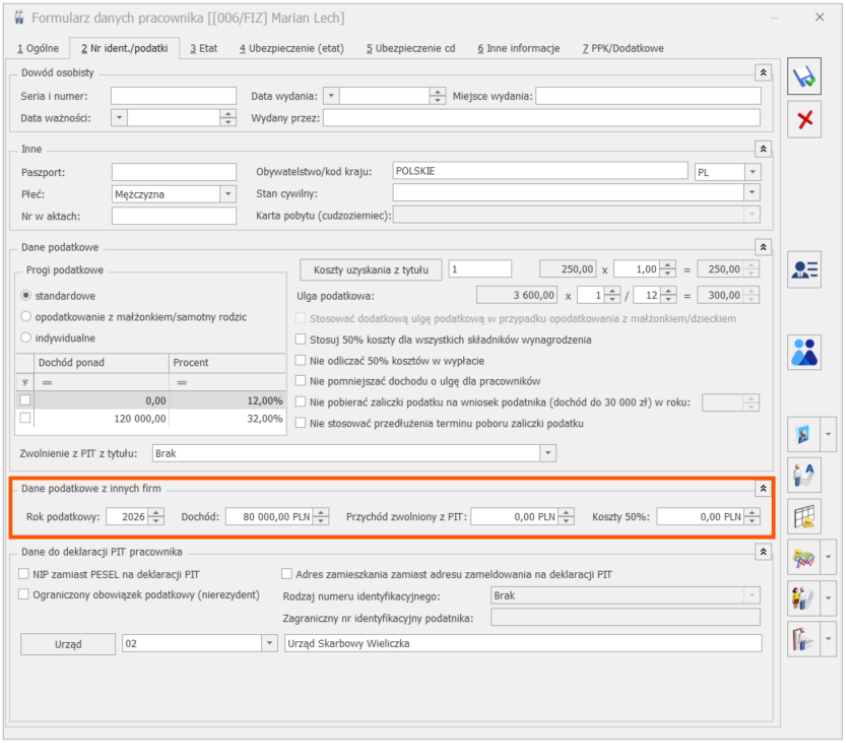The image size is (846, 743).
Task: Click the Dochód 80 000,00 PLN field
Action: coord(270,516)
